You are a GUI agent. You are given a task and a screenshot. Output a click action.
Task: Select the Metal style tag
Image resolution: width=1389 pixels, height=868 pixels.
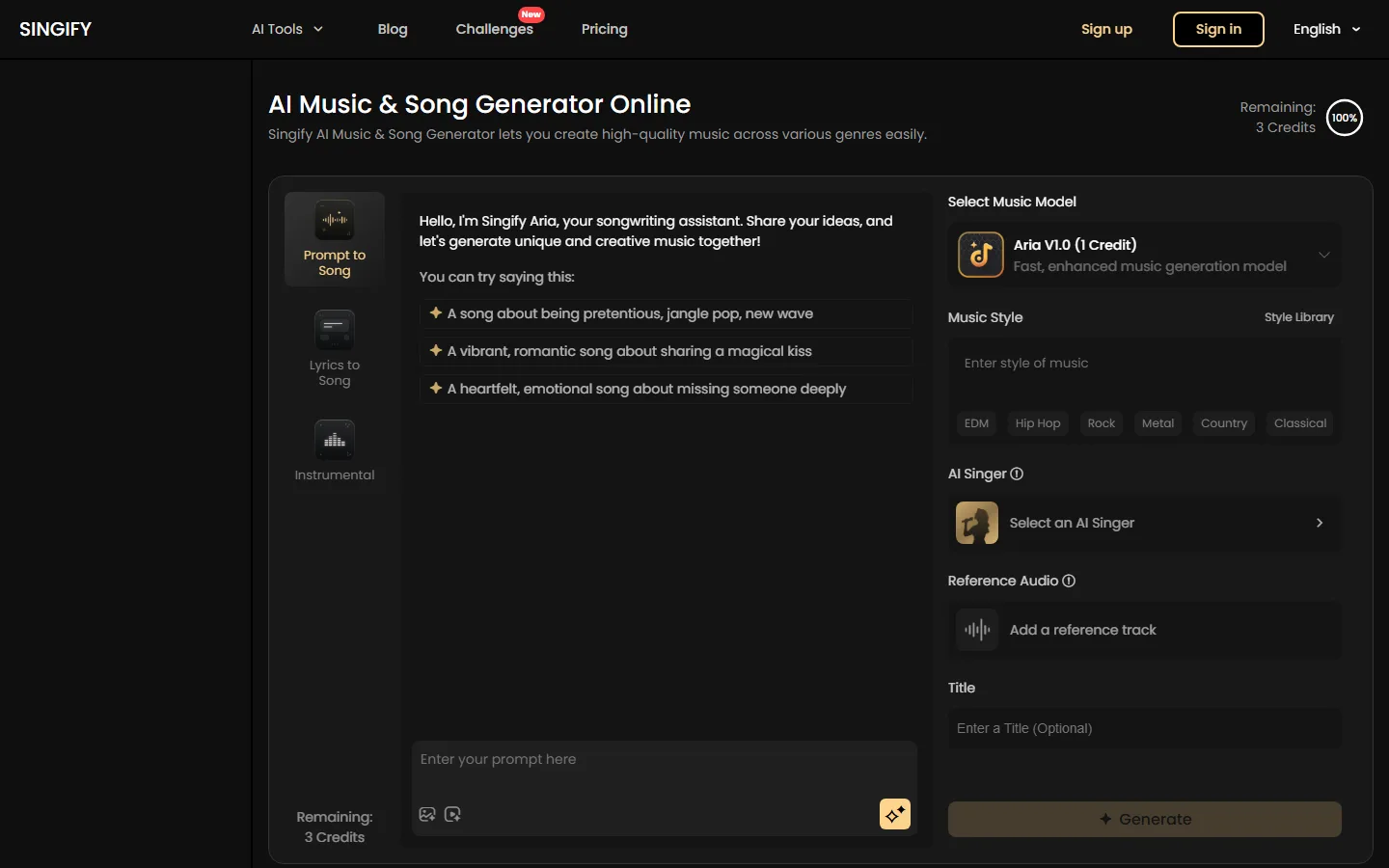1157,423
